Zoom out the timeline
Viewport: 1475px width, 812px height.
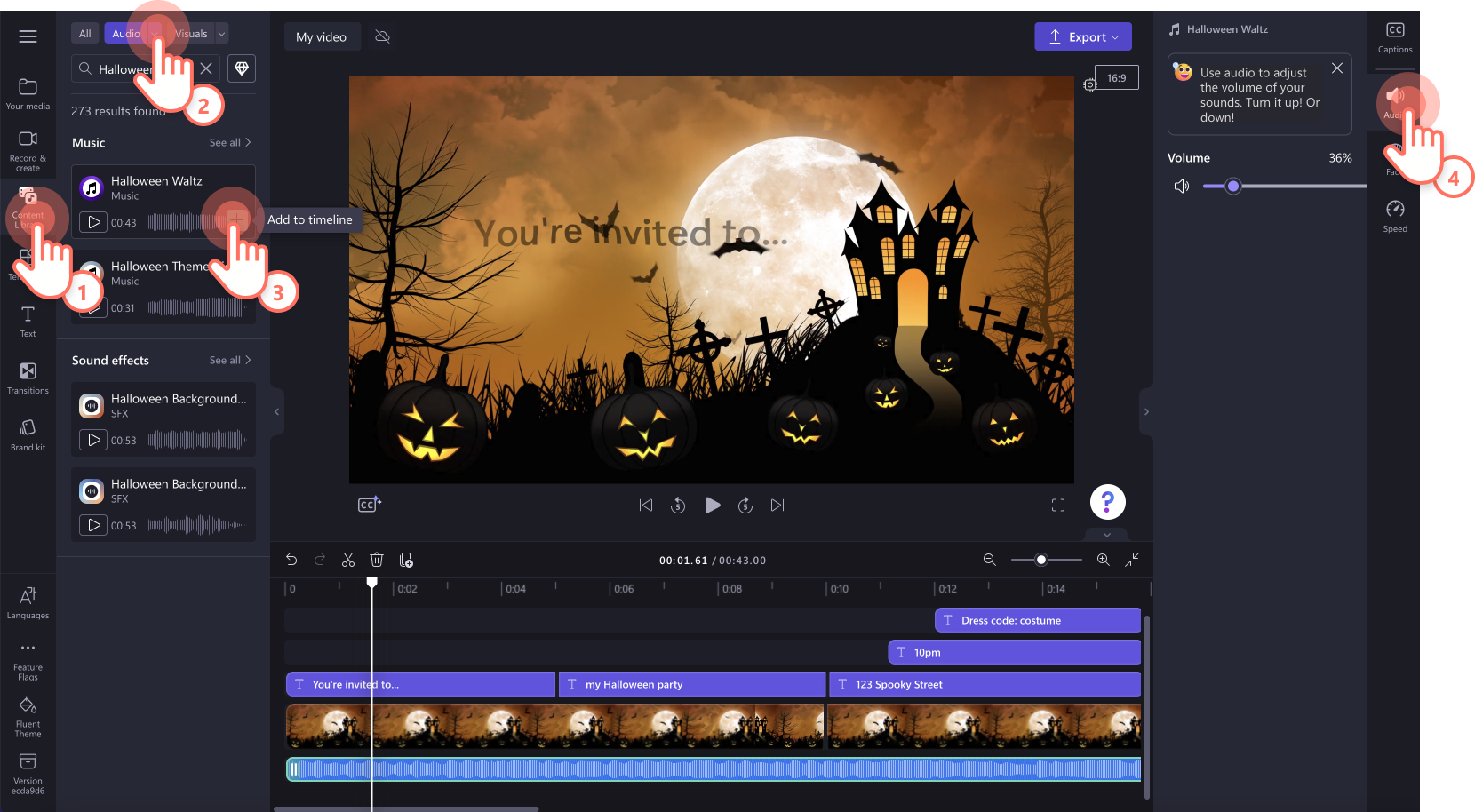click(990, 560)
